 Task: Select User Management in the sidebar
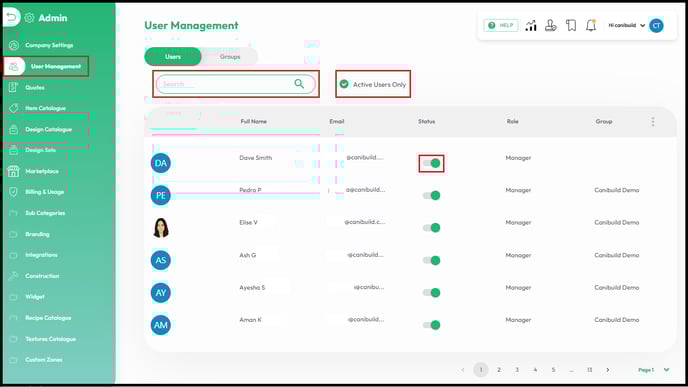coord(46,66)
